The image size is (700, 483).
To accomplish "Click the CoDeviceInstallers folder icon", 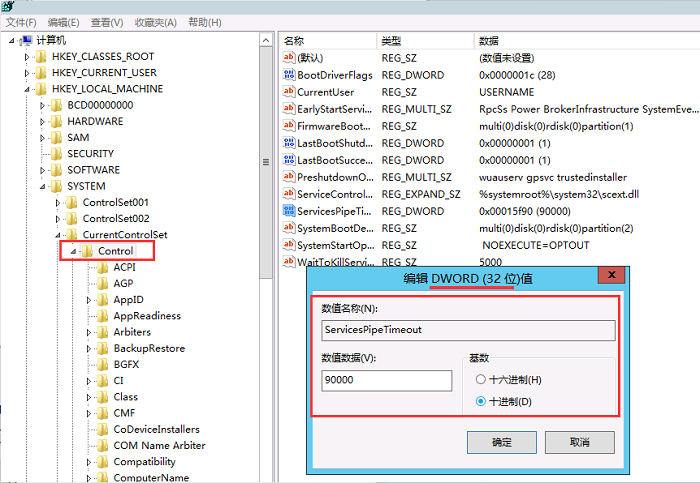I will [x=102, y=429].
